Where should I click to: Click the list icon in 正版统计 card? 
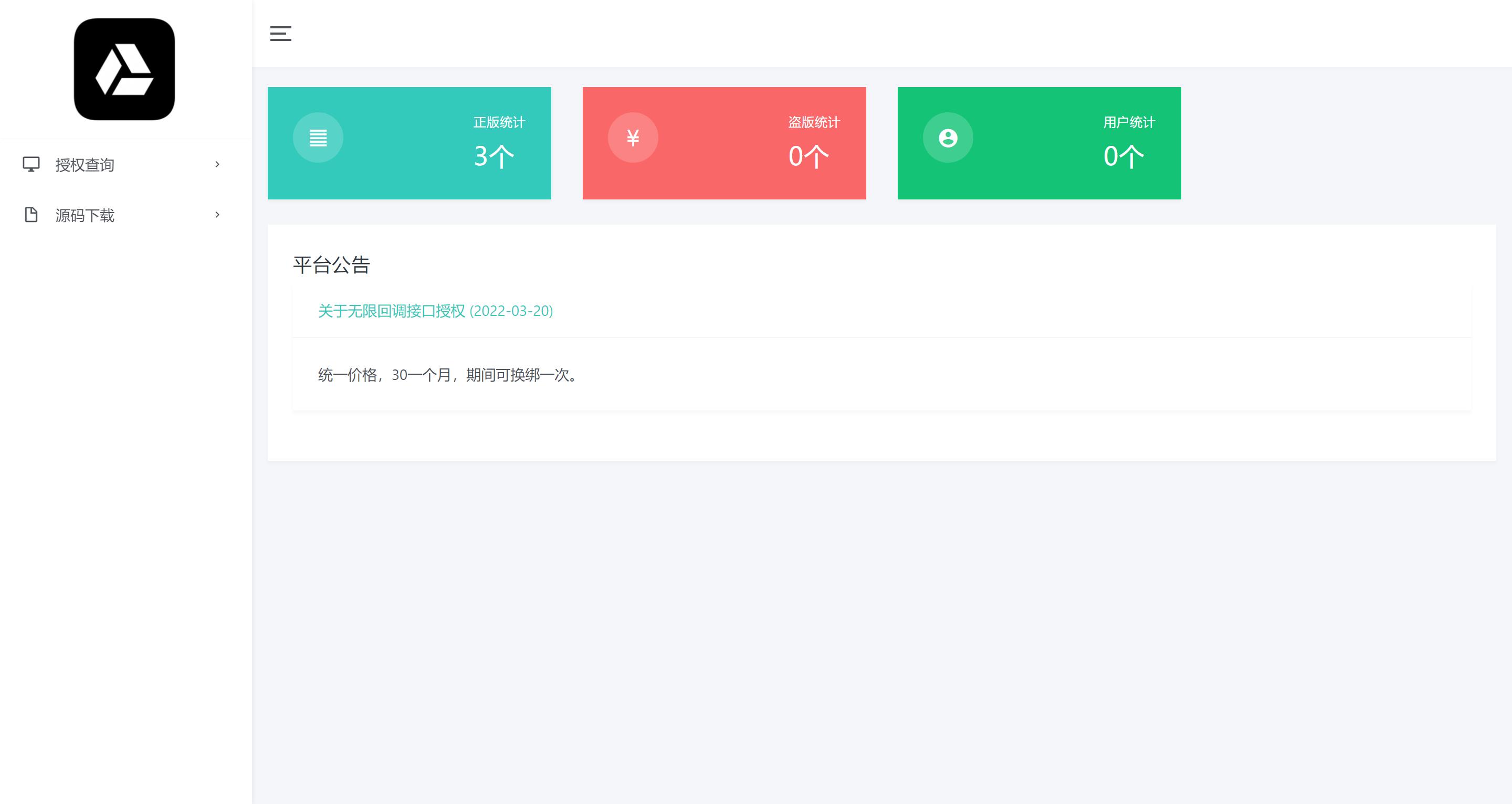[318, 138]
